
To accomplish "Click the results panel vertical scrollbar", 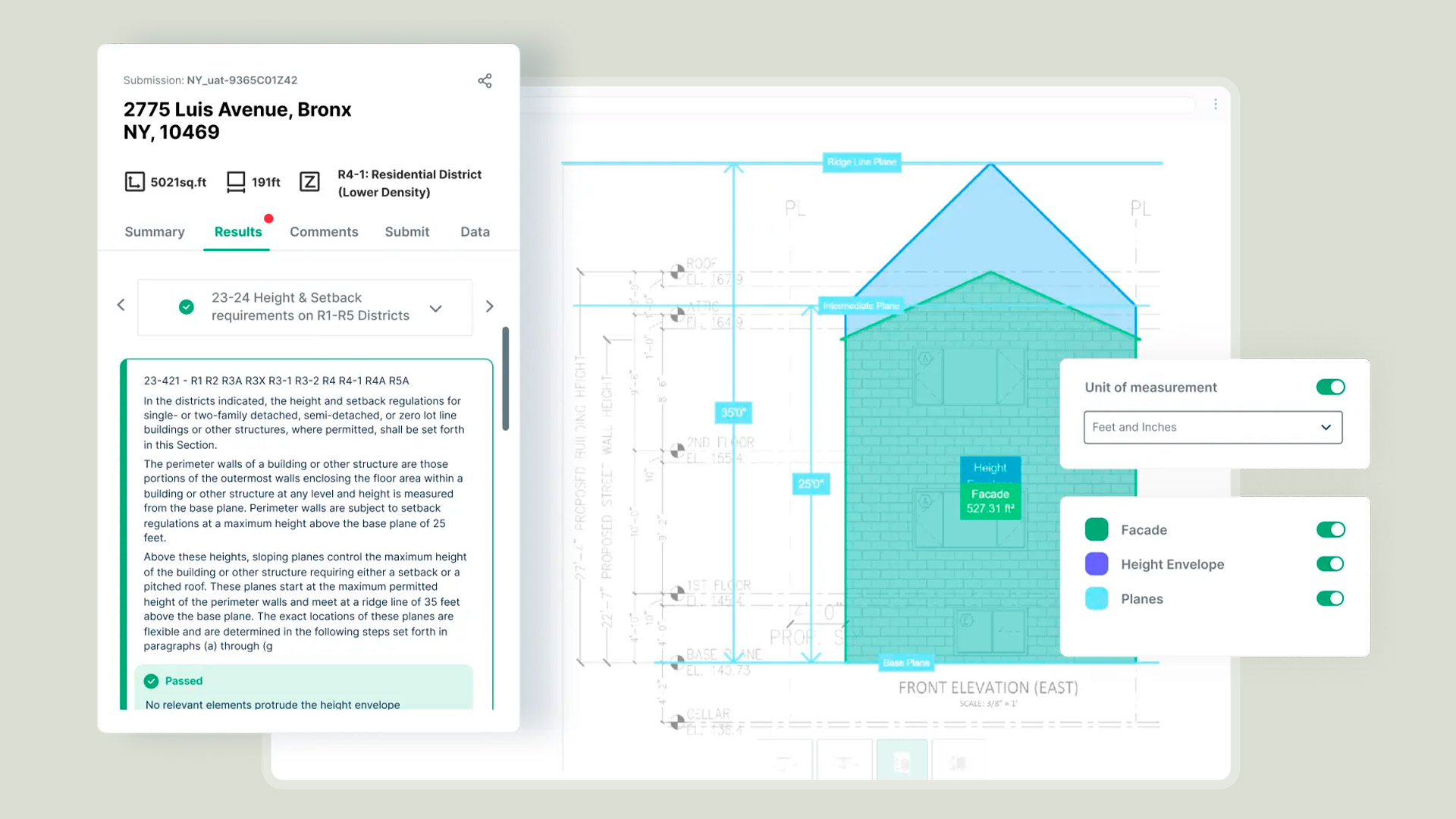I will coord(506,379).
